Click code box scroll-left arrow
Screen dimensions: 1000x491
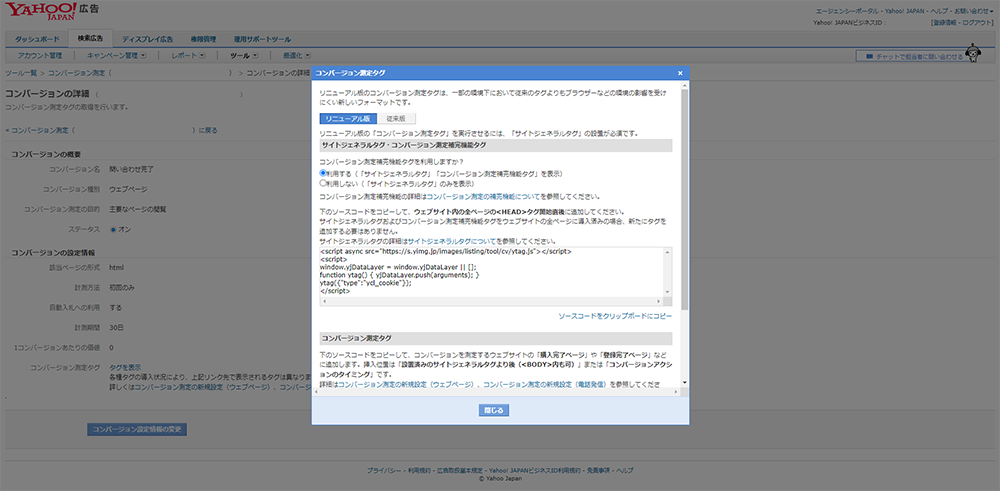[323, 300]
